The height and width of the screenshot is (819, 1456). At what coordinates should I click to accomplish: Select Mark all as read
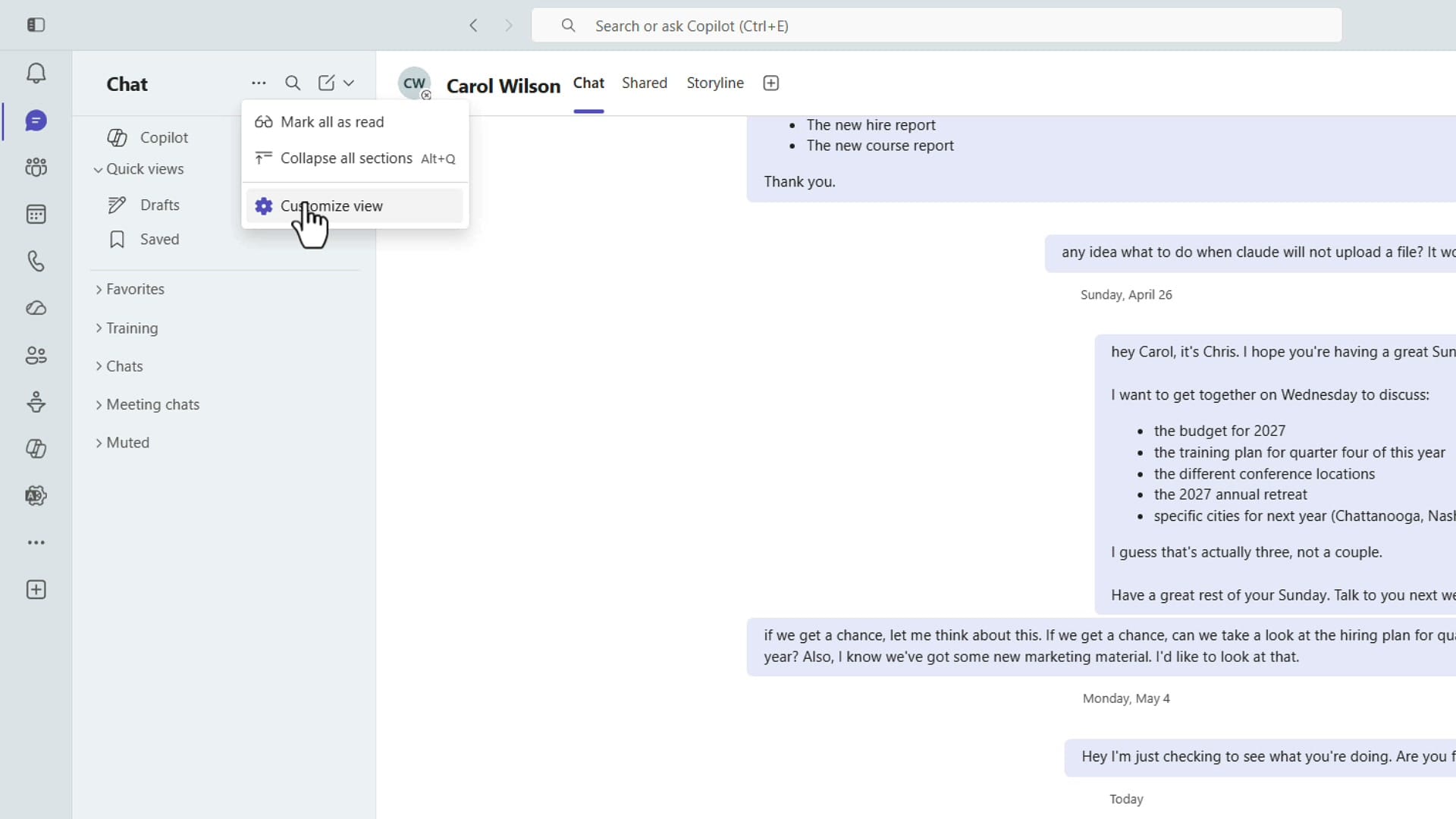[355, 122]
